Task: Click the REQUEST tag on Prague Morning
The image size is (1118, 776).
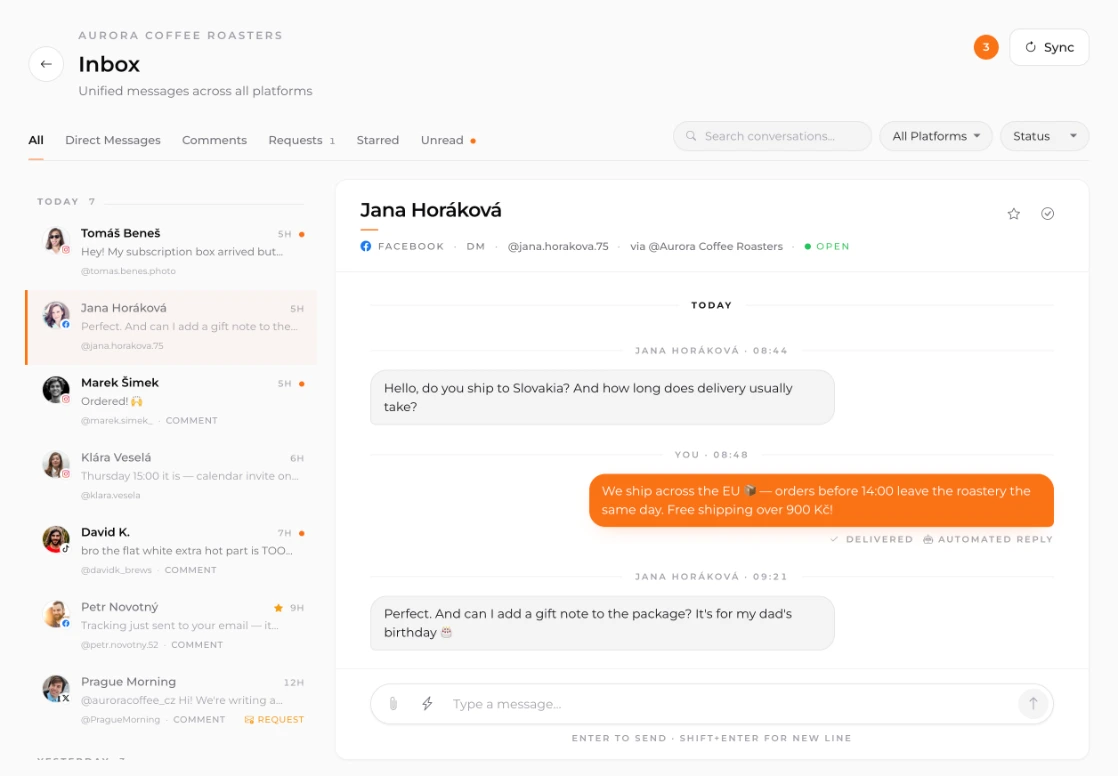Action: [x=274, y=720]
